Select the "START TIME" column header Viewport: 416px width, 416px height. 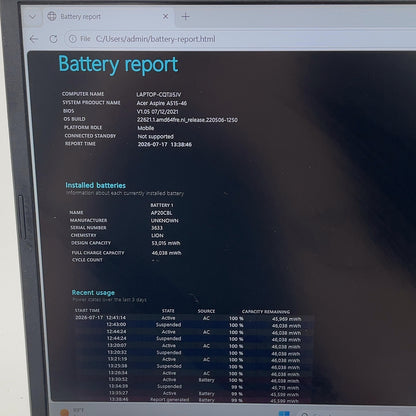(87, 311)
